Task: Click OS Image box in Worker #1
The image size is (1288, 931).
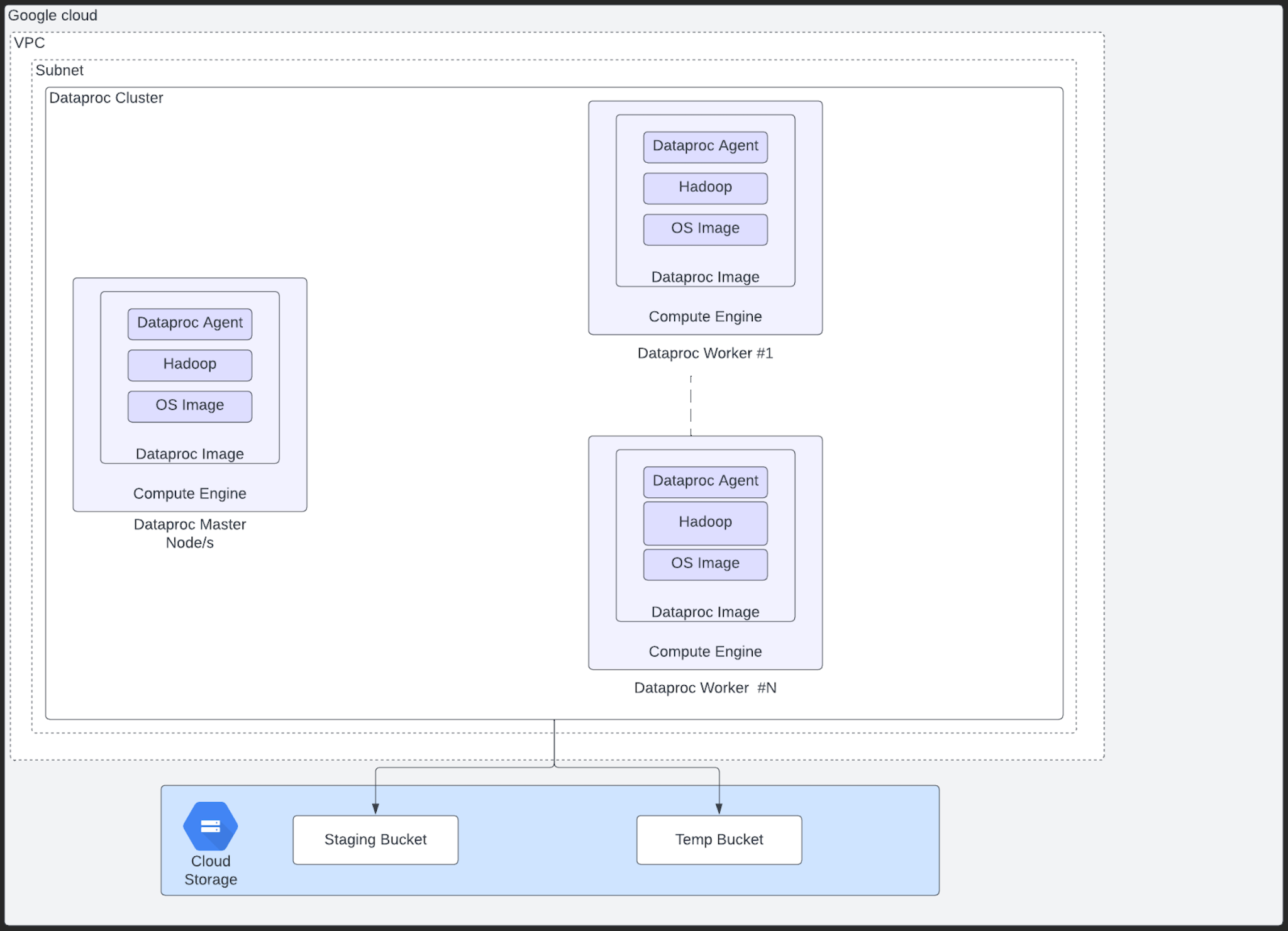Action: (706, 229)
